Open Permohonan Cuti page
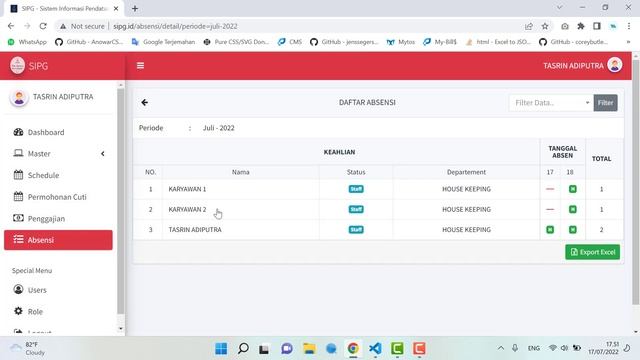 (x=58, y=197)
